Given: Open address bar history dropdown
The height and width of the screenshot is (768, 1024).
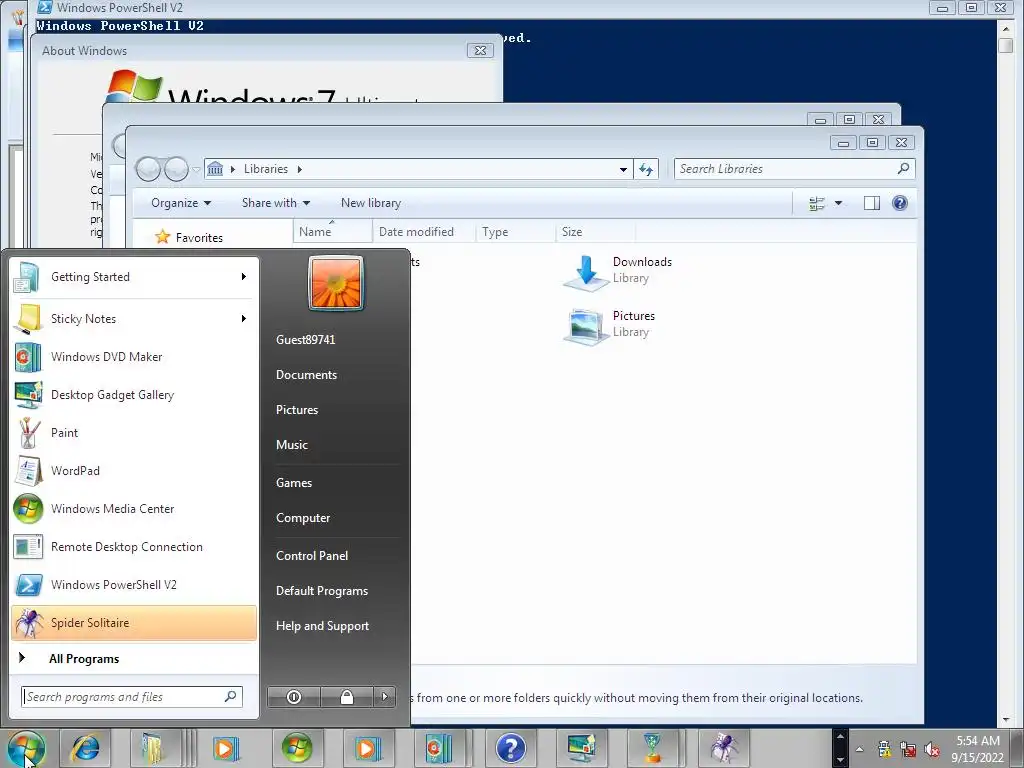Looking at the screenshot, I should click(x=624, y=169).
